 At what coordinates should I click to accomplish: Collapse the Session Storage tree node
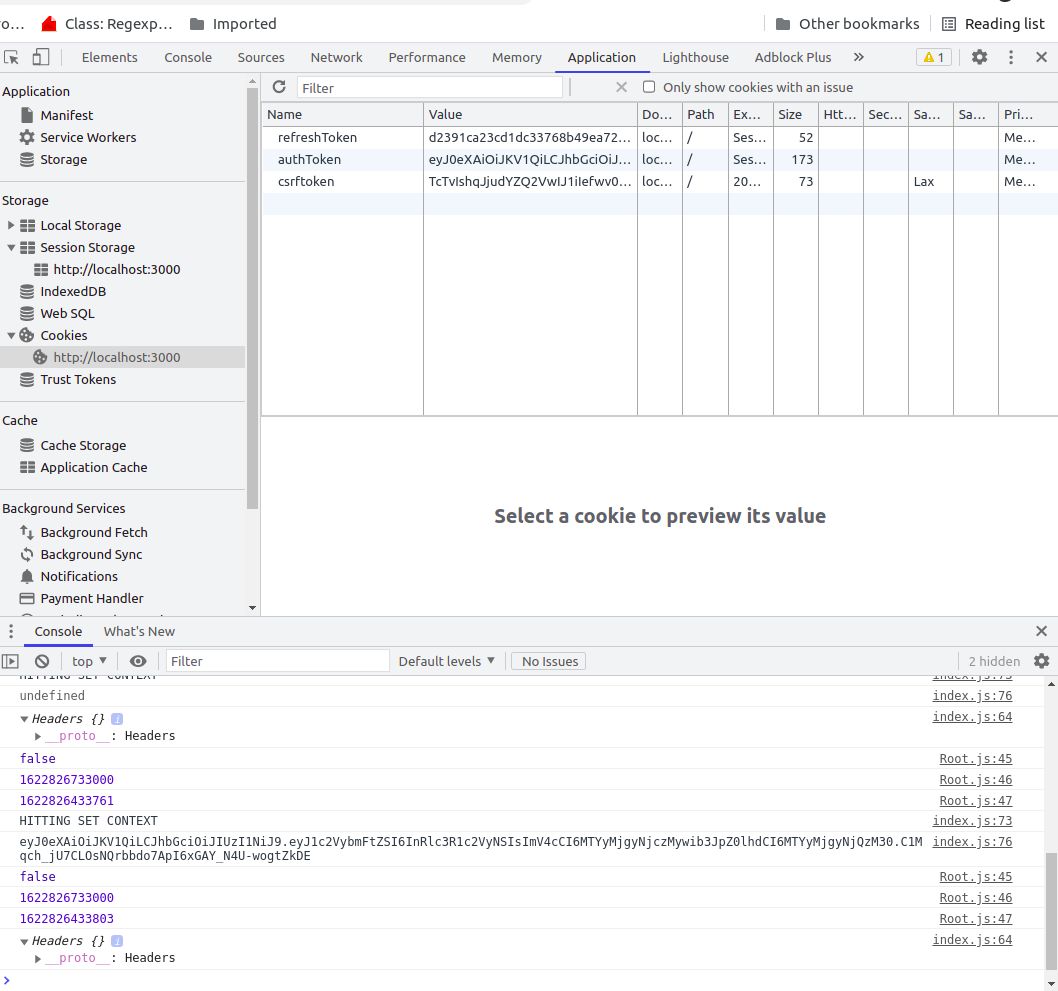pyautogui.click(x=11, y=248)
